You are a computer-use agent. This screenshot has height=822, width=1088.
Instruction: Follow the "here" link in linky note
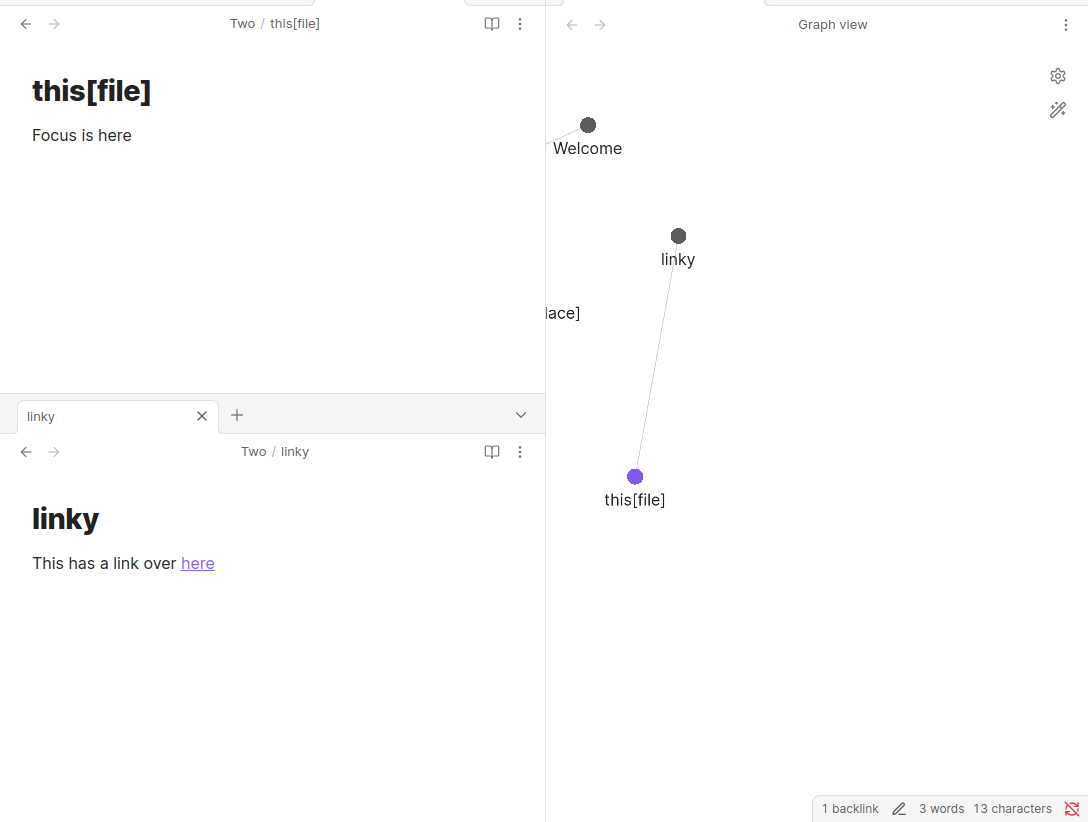point(198,563)
